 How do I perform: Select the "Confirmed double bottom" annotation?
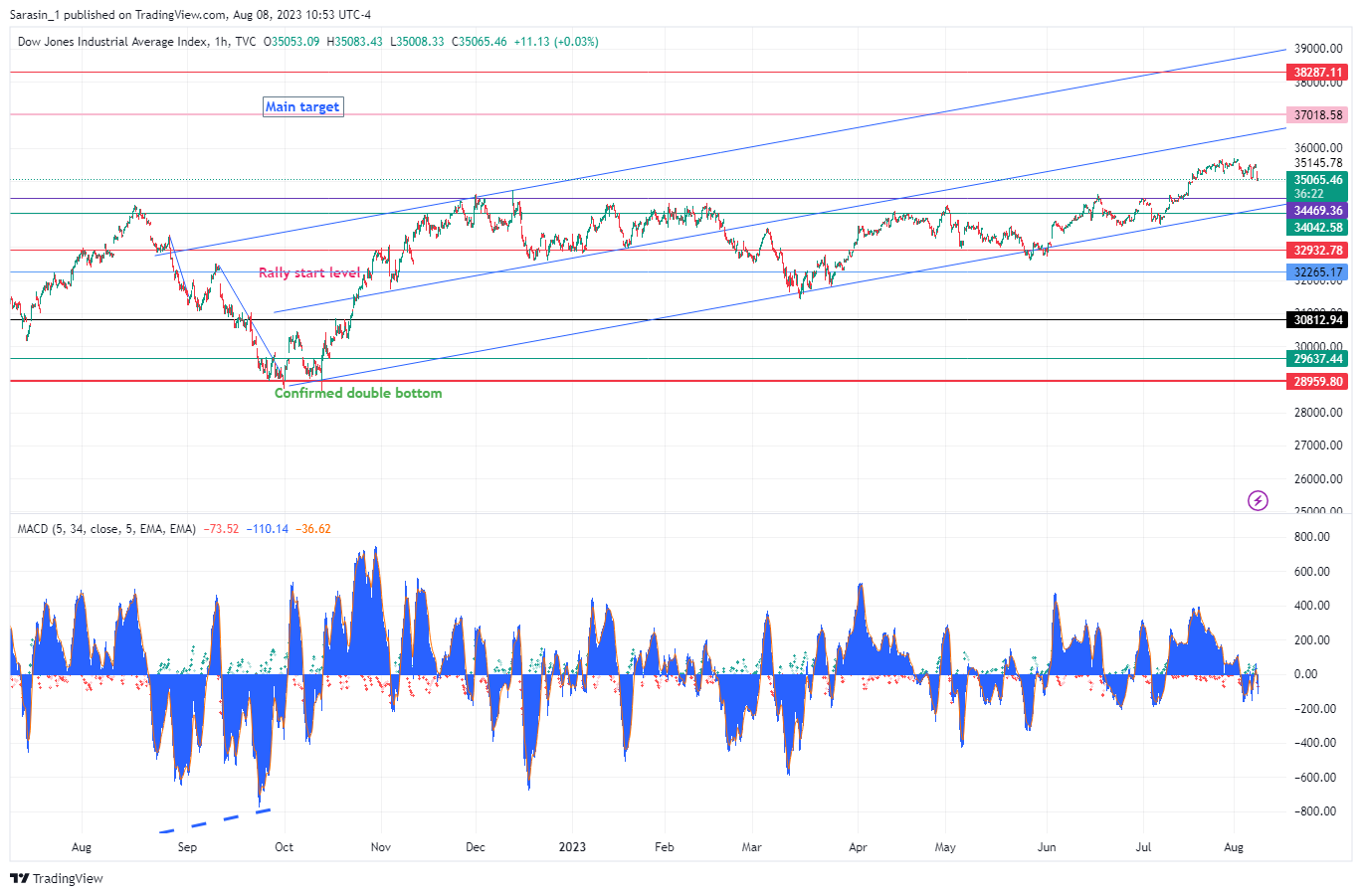click(x=358, y=394)
